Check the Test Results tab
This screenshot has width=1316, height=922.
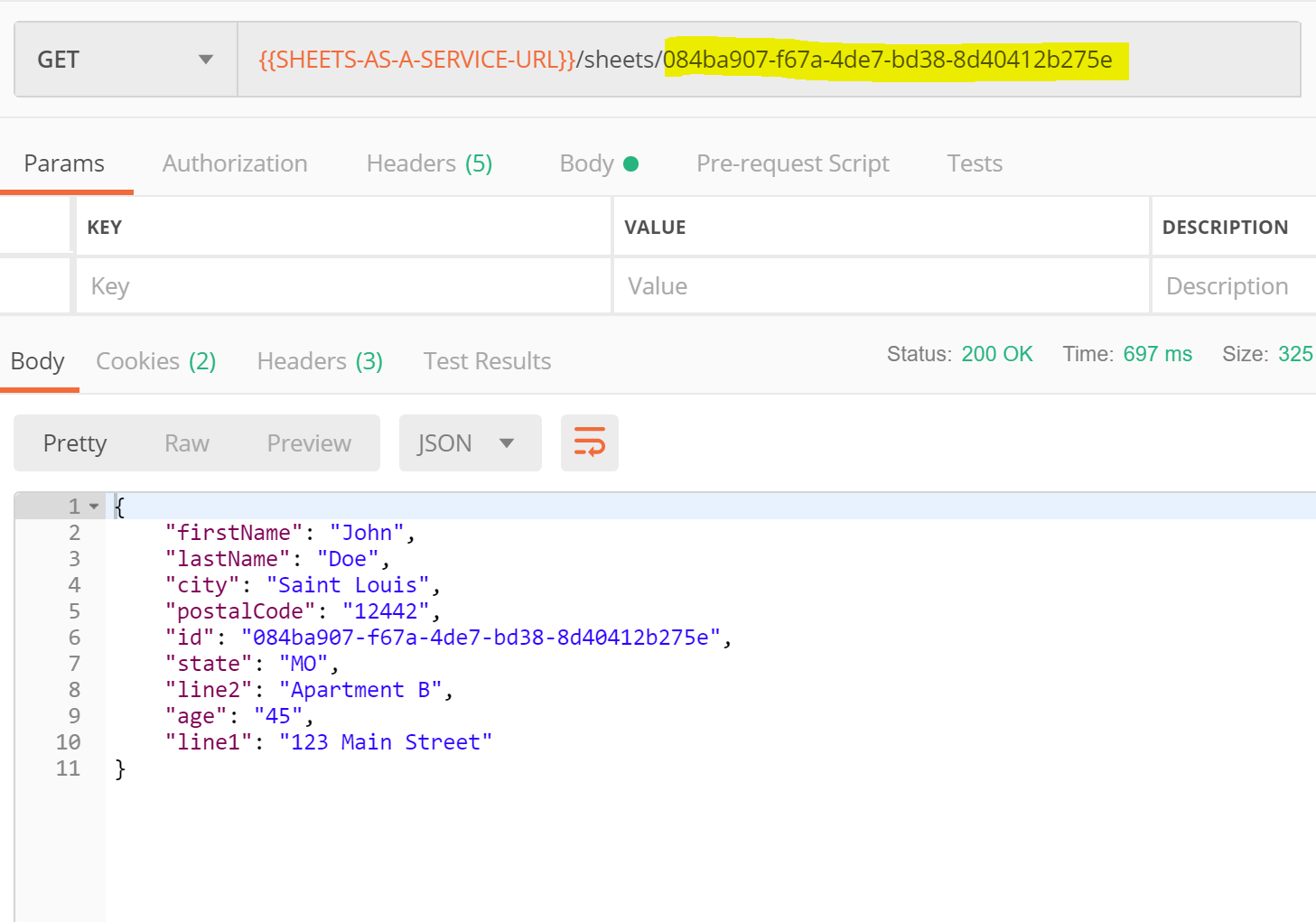coord(487,360)
